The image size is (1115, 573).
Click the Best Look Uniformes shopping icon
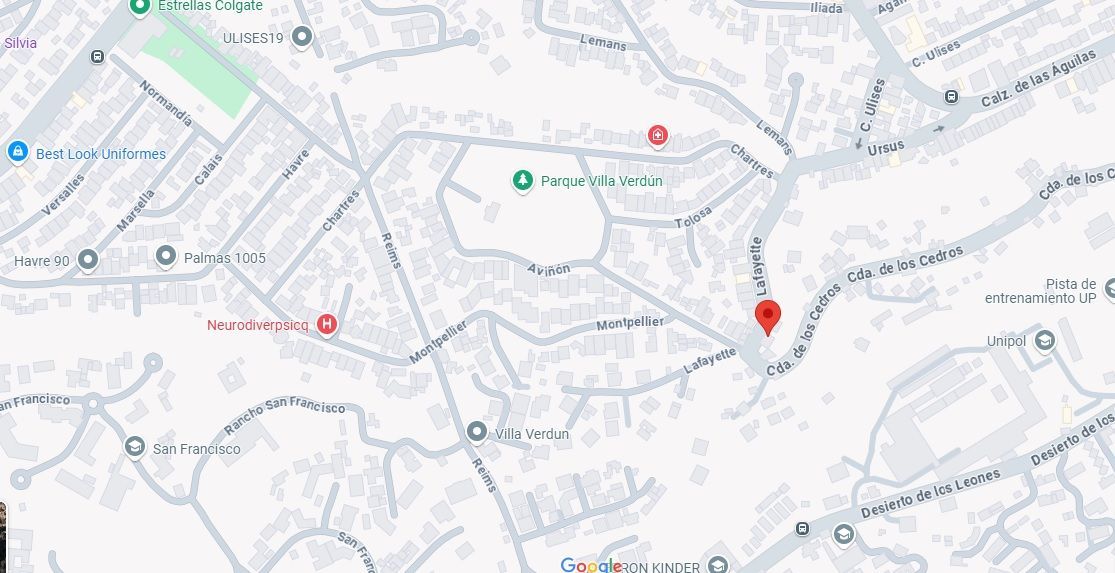pyautogui.click(x=17, y=151)
